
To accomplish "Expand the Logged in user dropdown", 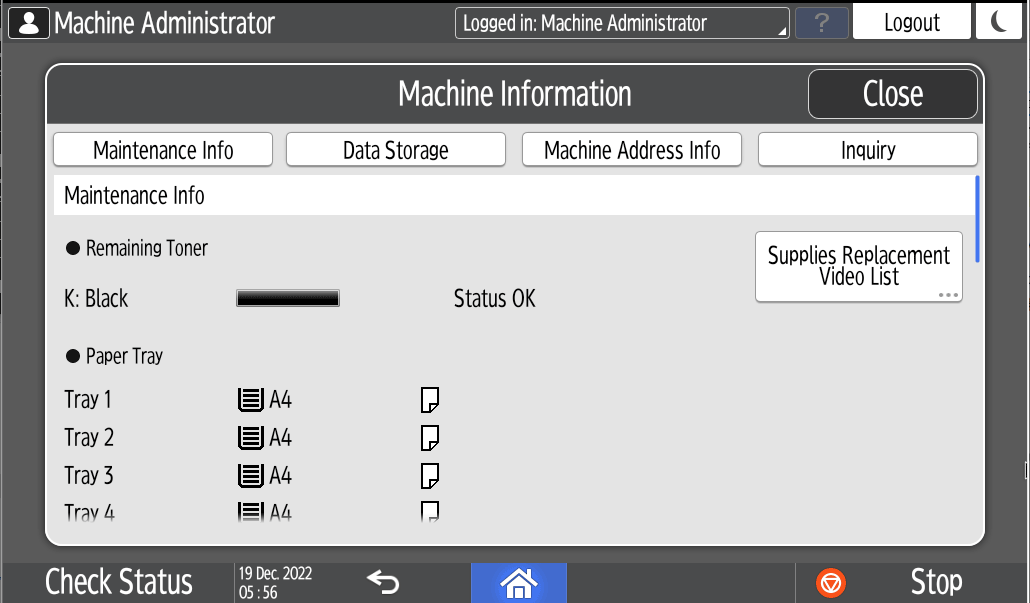I will (x=621, y=23).
